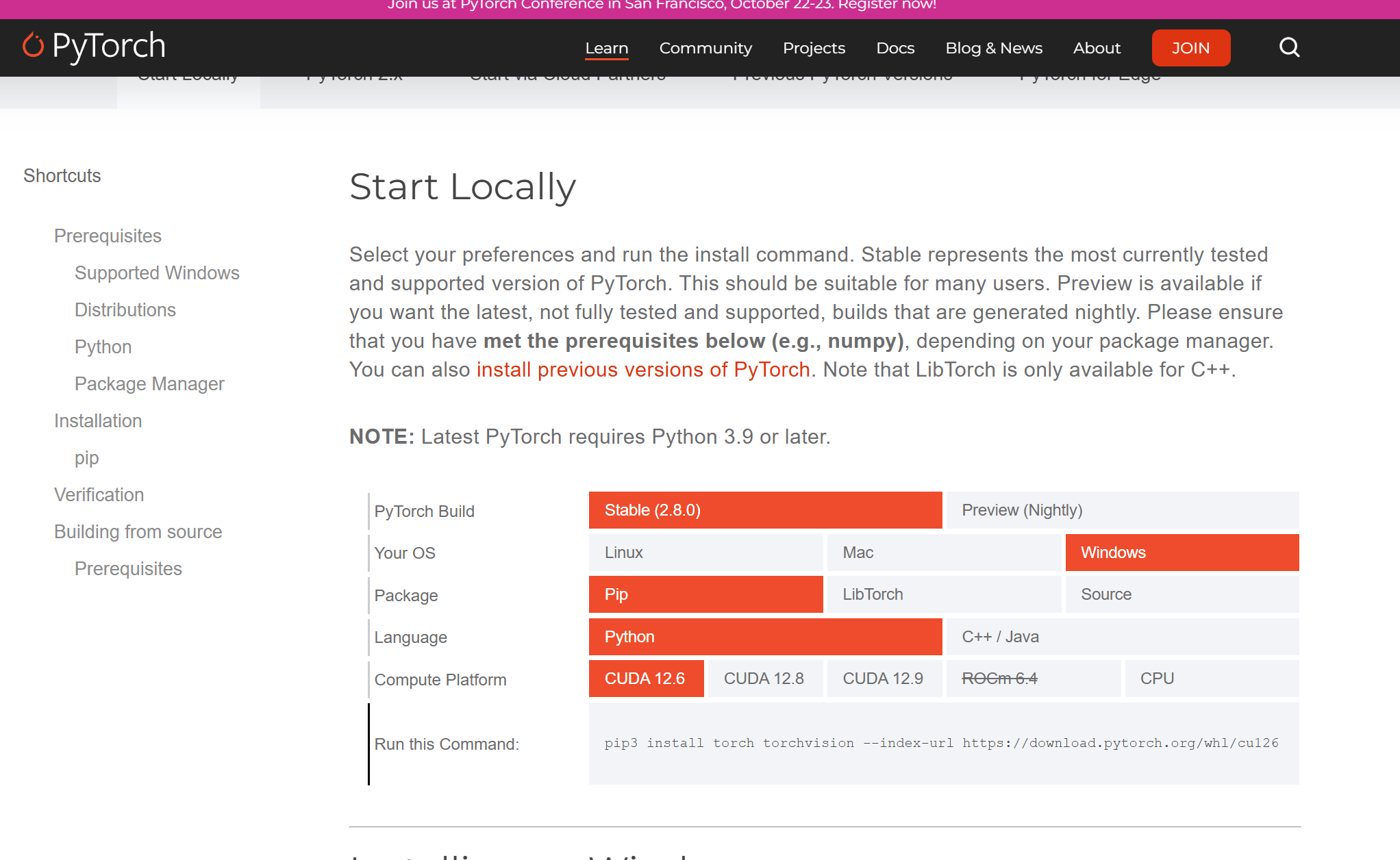Go to Supported Windows Distributions shortcut
This screenshot has width=1400, height=860.
click(x=157, y=292)
